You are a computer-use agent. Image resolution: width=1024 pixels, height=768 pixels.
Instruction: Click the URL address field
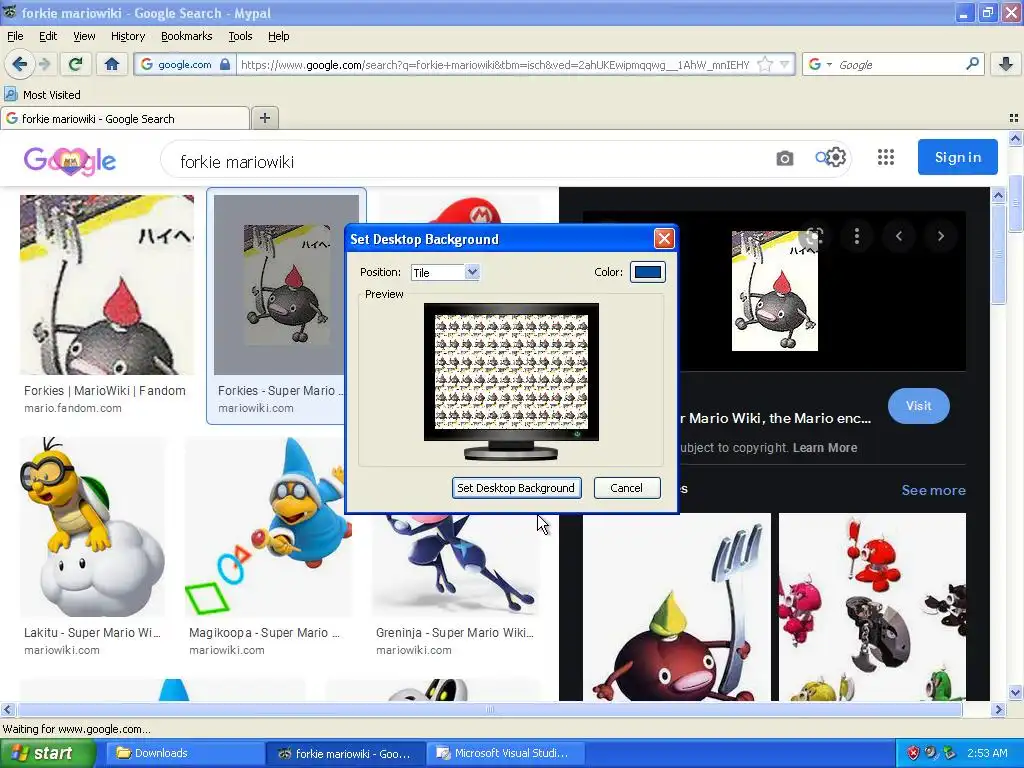(x=496, y=64)
